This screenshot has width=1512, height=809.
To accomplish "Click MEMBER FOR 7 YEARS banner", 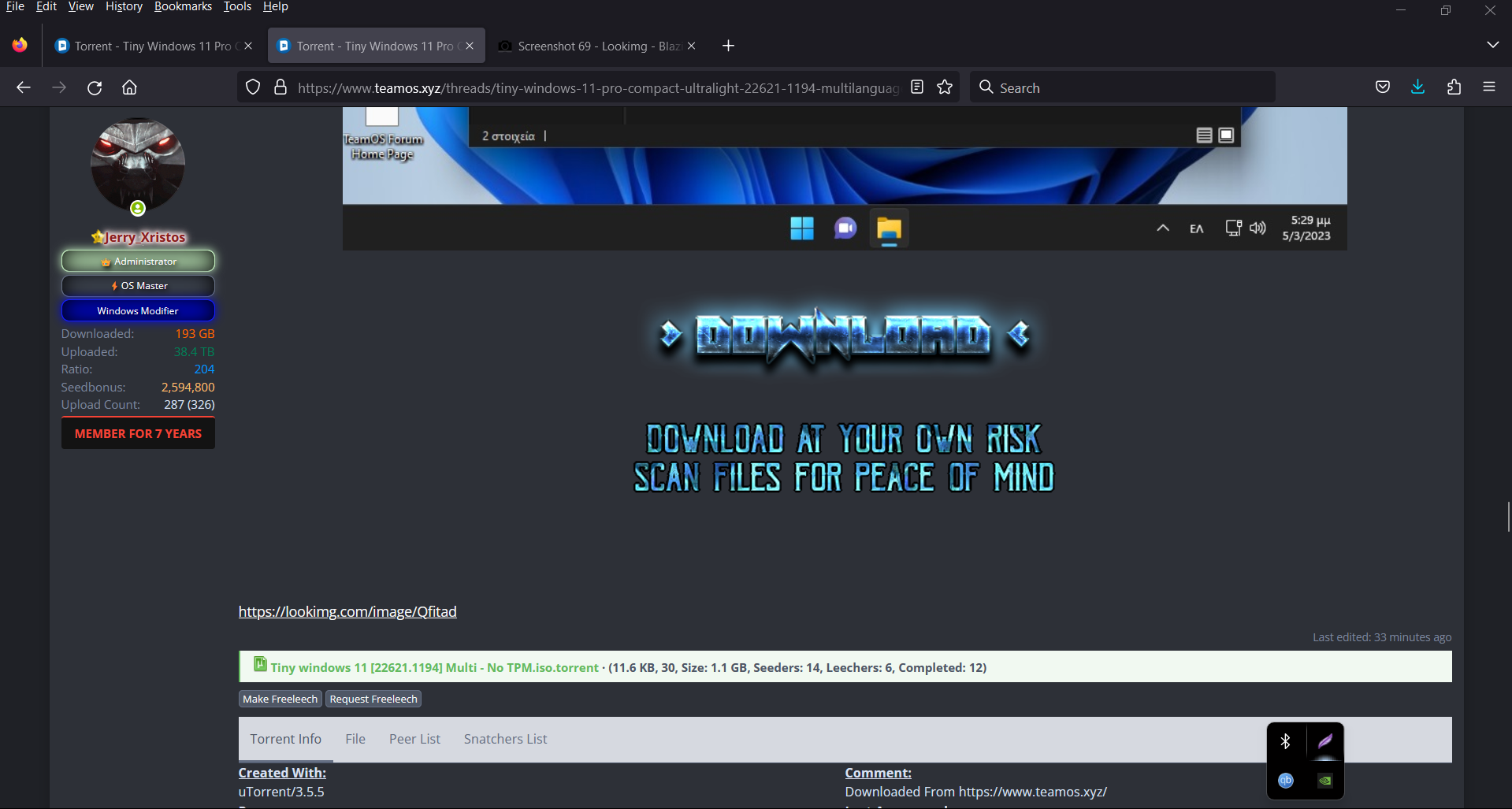I will pos(138,433).
